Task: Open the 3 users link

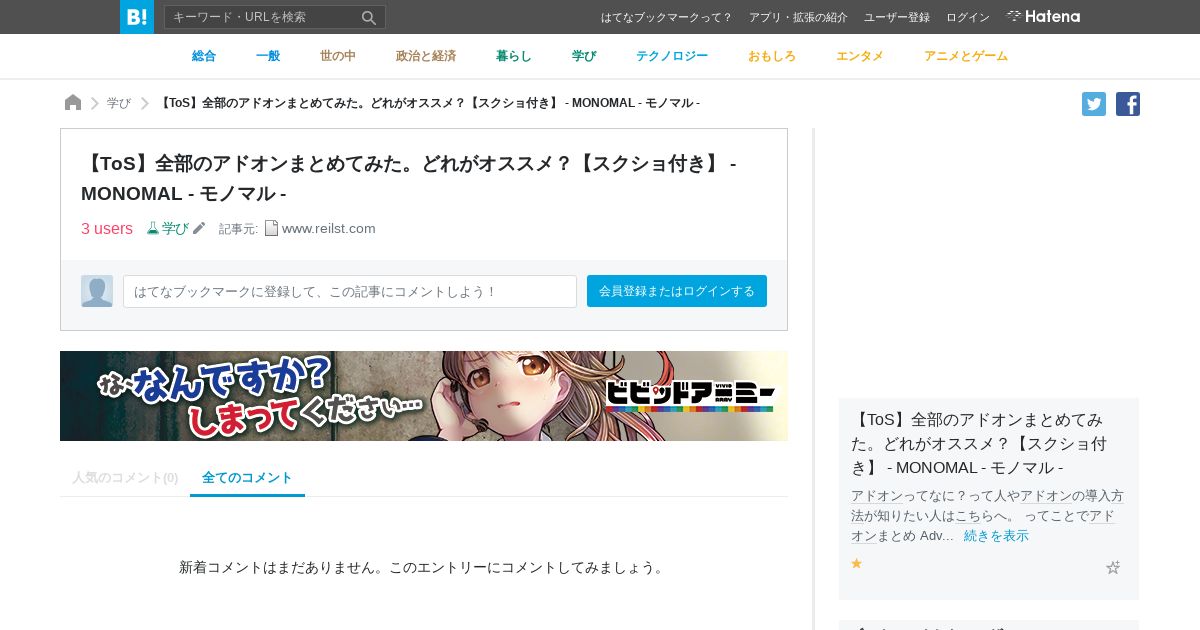Action: coord(107,228)
